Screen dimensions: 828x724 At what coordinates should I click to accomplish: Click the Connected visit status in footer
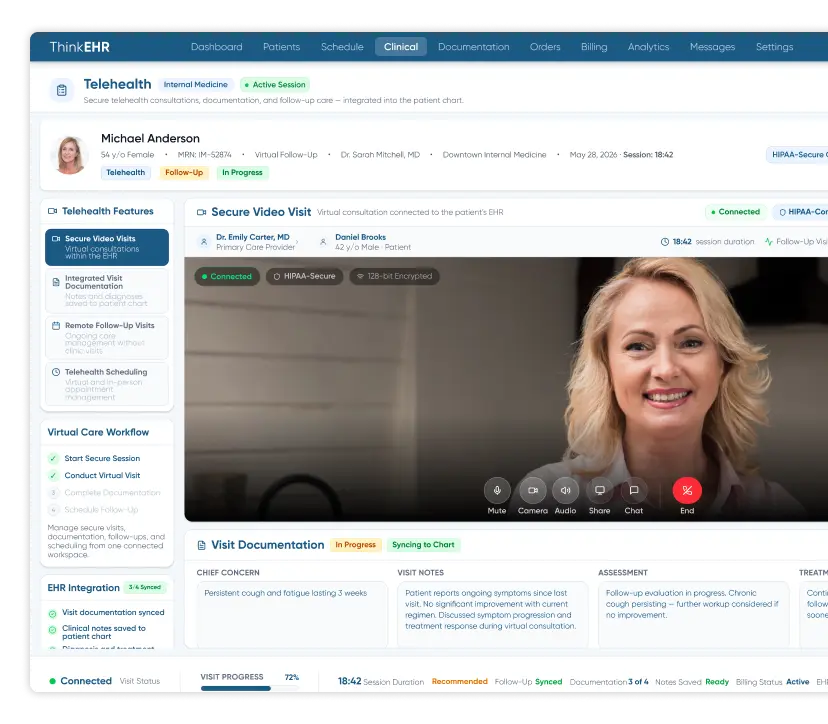pyautogui.click(x=81, y=681)
